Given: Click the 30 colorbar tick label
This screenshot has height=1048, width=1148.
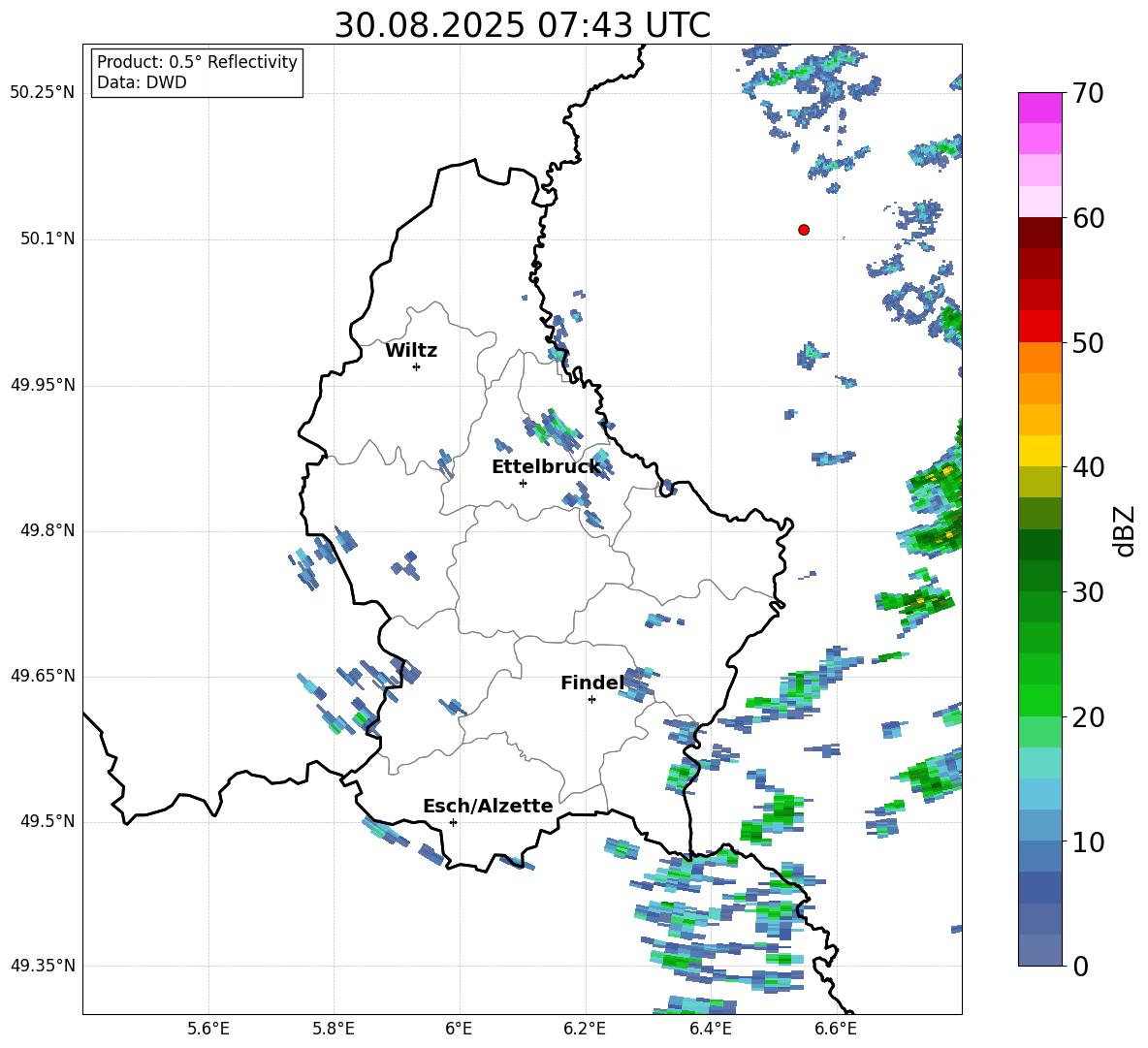Looking at the screenshot, I should (x=1087, y=592).
